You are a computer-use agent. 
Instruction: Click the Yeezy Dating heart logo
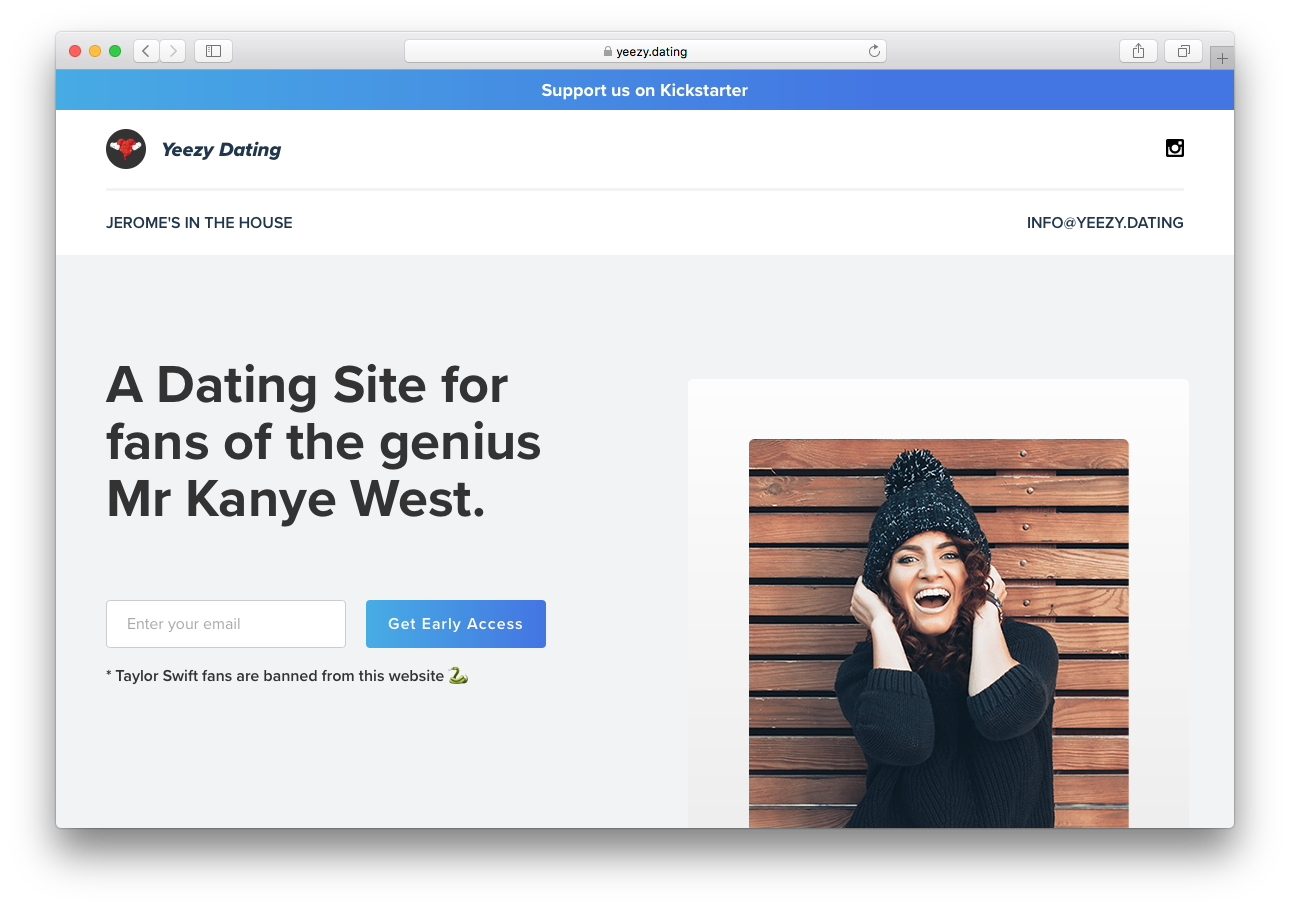pos(126,149)
